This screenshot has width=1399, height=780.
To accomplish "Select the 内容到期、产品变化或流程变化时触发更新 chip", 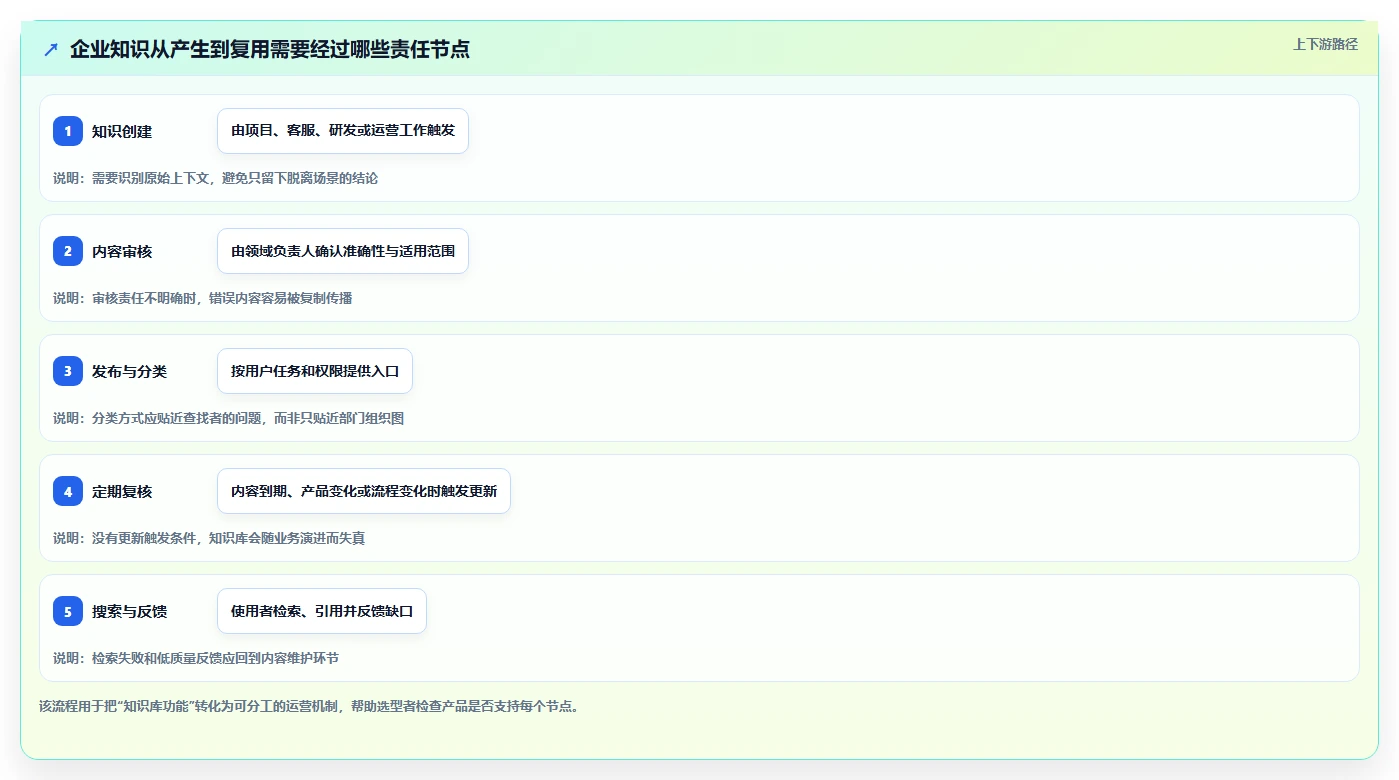I will (364, 491).
